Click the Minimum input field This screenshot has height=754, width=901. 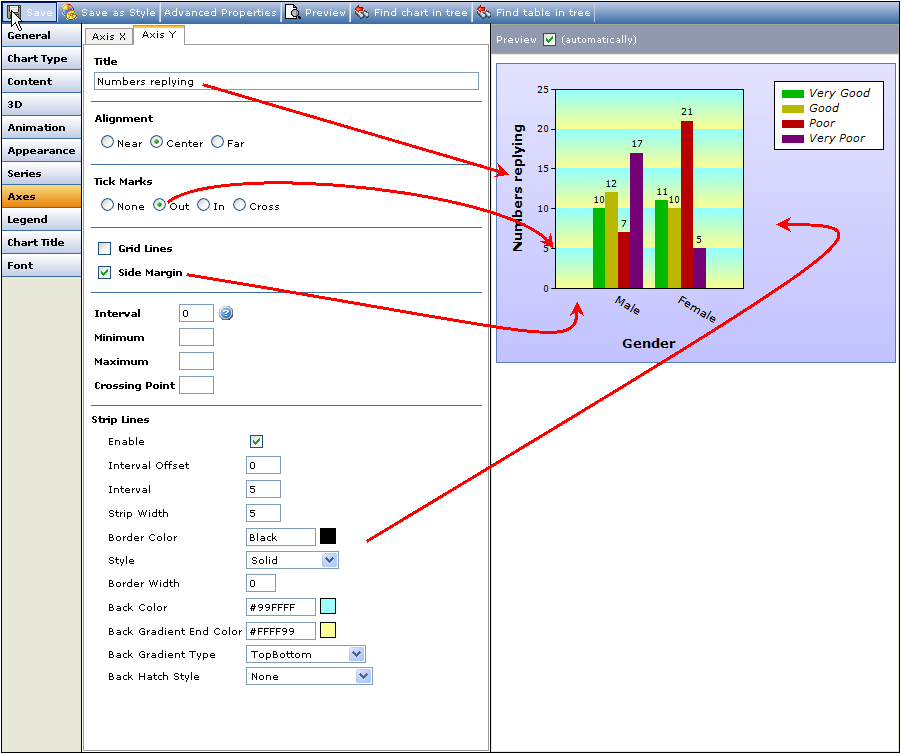(197, 337)
